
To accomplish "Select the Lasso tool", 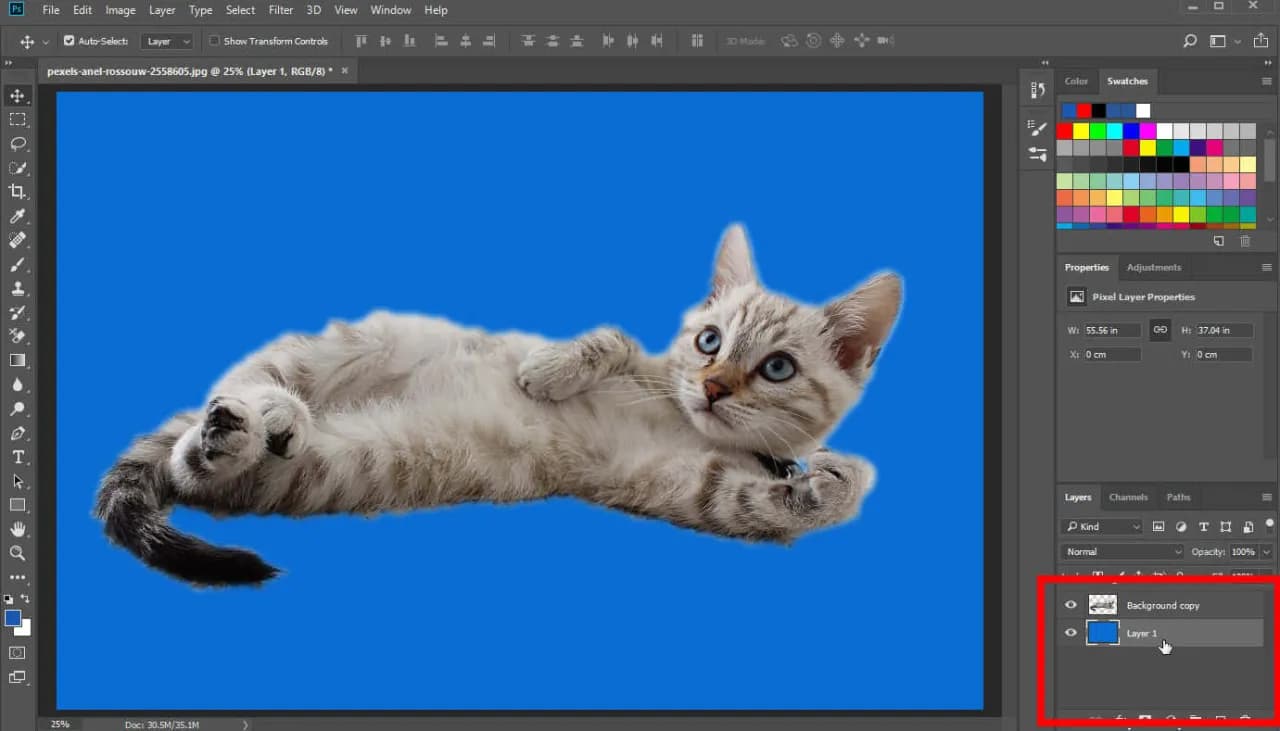I will tap(18, 144).
